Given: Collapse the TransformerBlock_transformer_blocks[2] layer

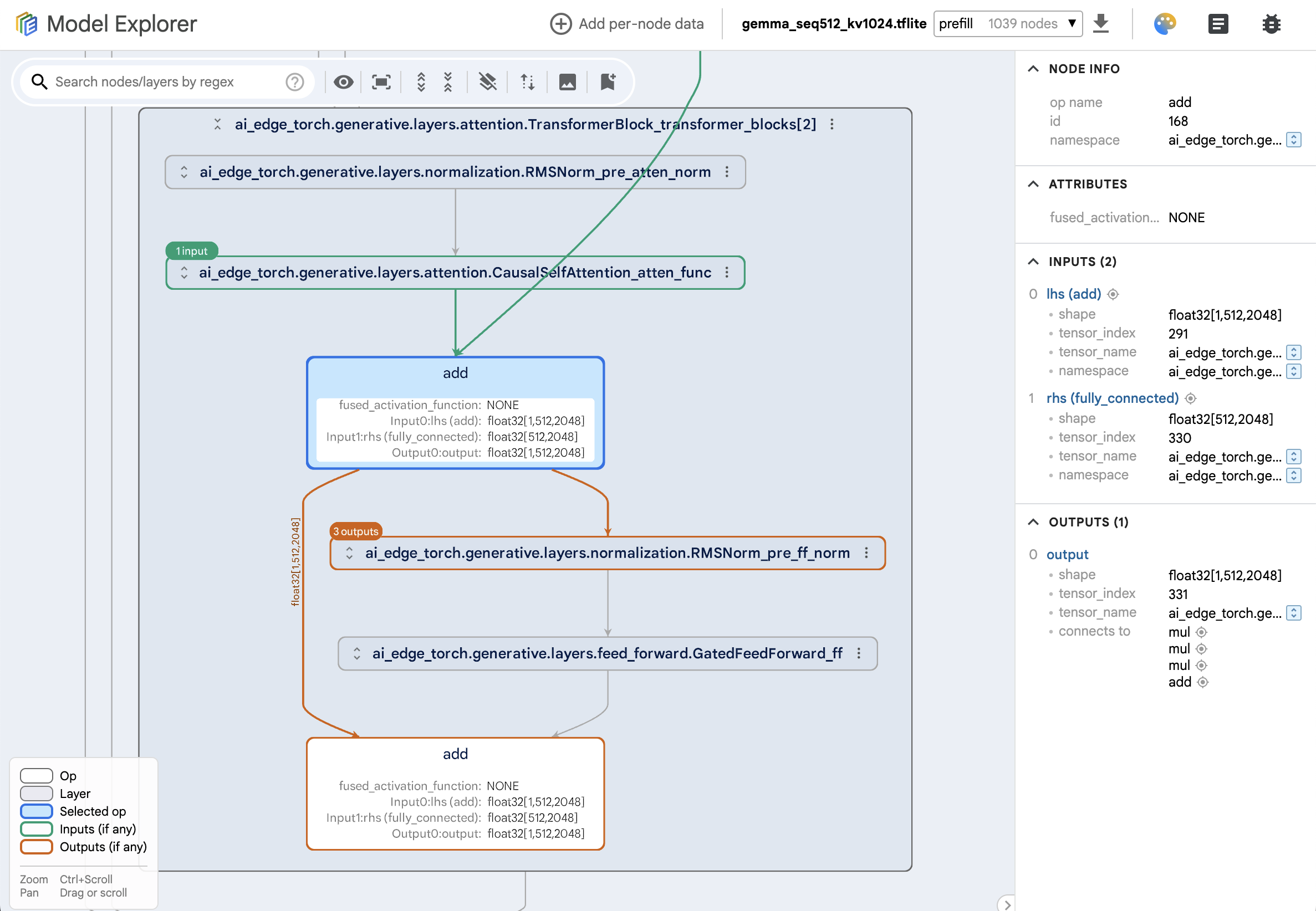Looking at the screenshot, I should [x=217, y=124].
